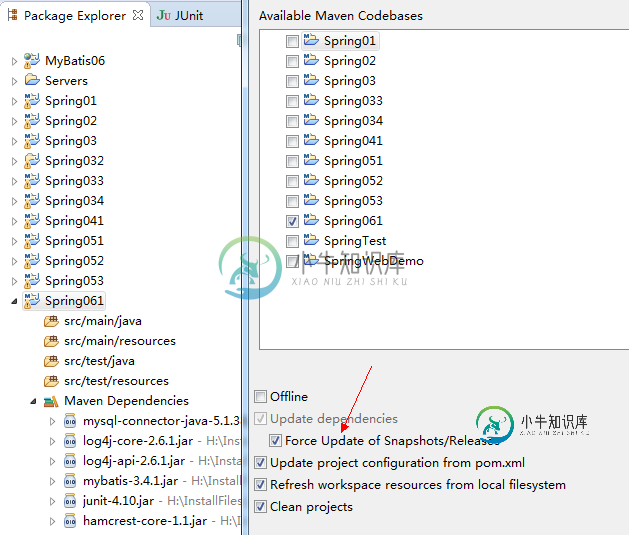Click Spring033 Maven folder icon in codebases list
This screenshot has width=629, height=535.
[311, 99]
